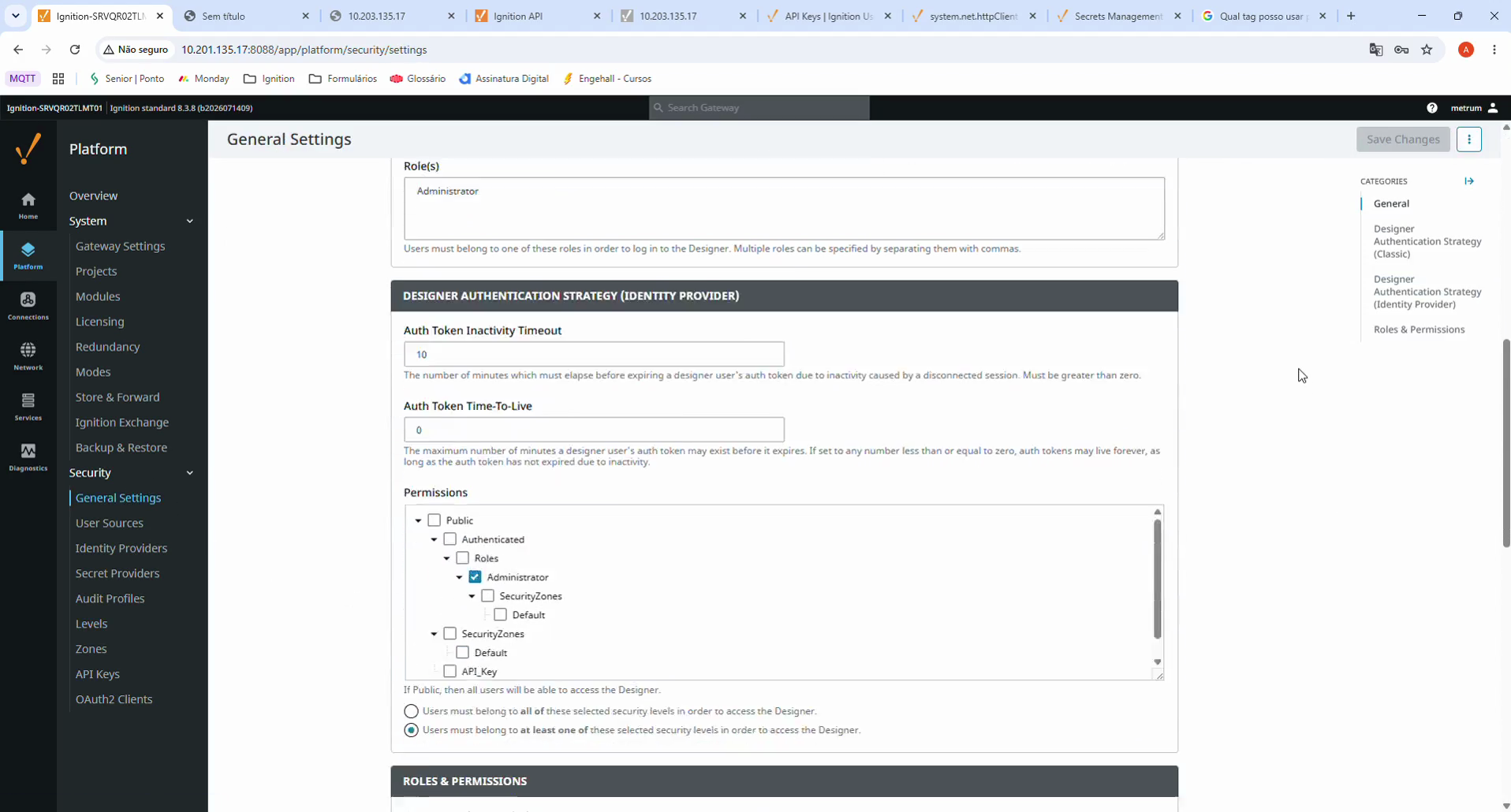Jump to Designer Authentication Strategy (Classic) category
This screenshot has width=1511, height=812.
click(1427, 241)
